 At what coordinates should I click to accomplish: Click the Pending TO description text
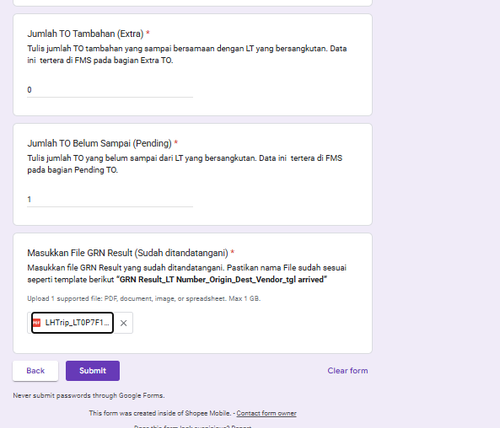point(185,164)
